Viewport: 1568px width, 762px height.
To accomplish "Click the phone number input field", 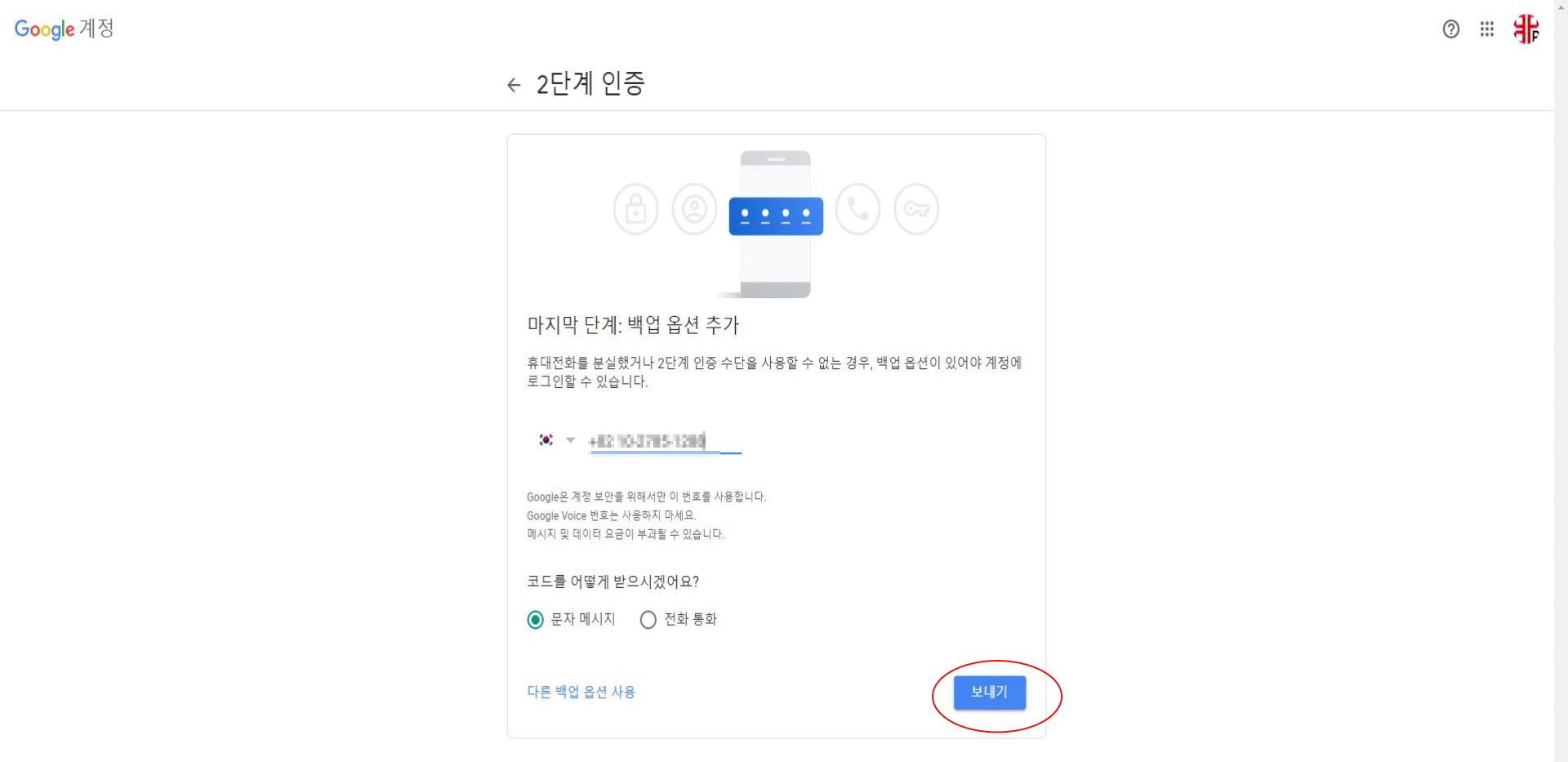I will 665,441.
